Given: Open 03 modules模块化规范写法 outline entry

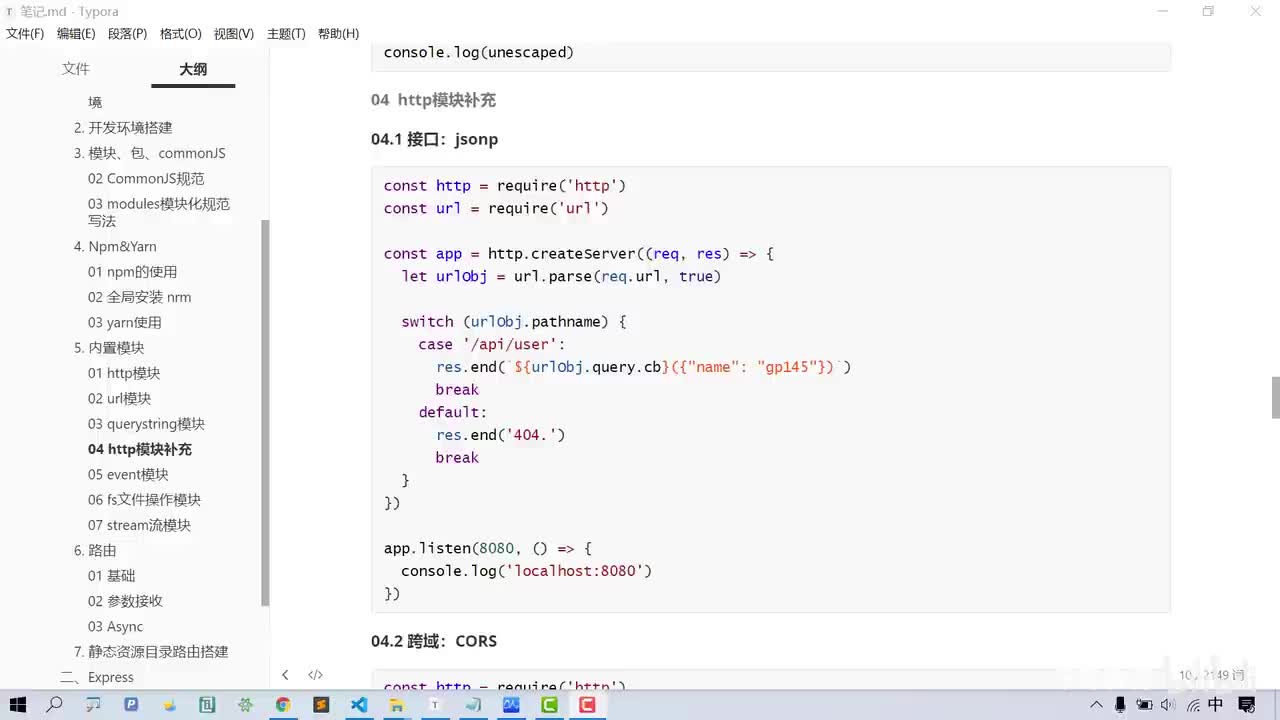Looking at the screenshot, I should click(159, 212).
